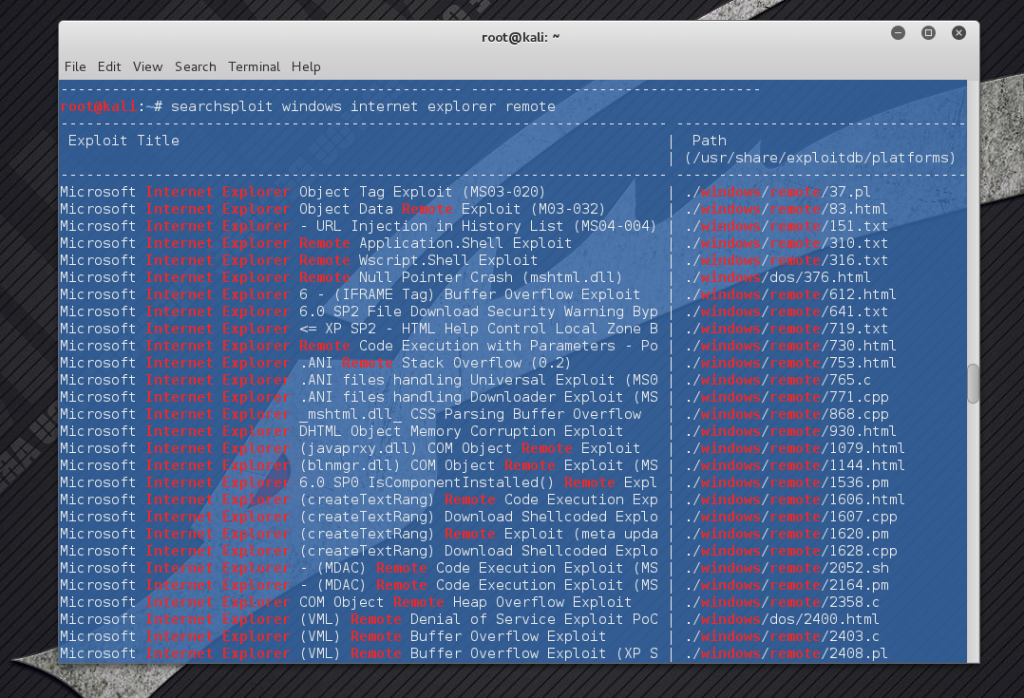Viewport: 1024px width, 698px height.
Task: Open the Terminal menu
Action: [254, 67]
